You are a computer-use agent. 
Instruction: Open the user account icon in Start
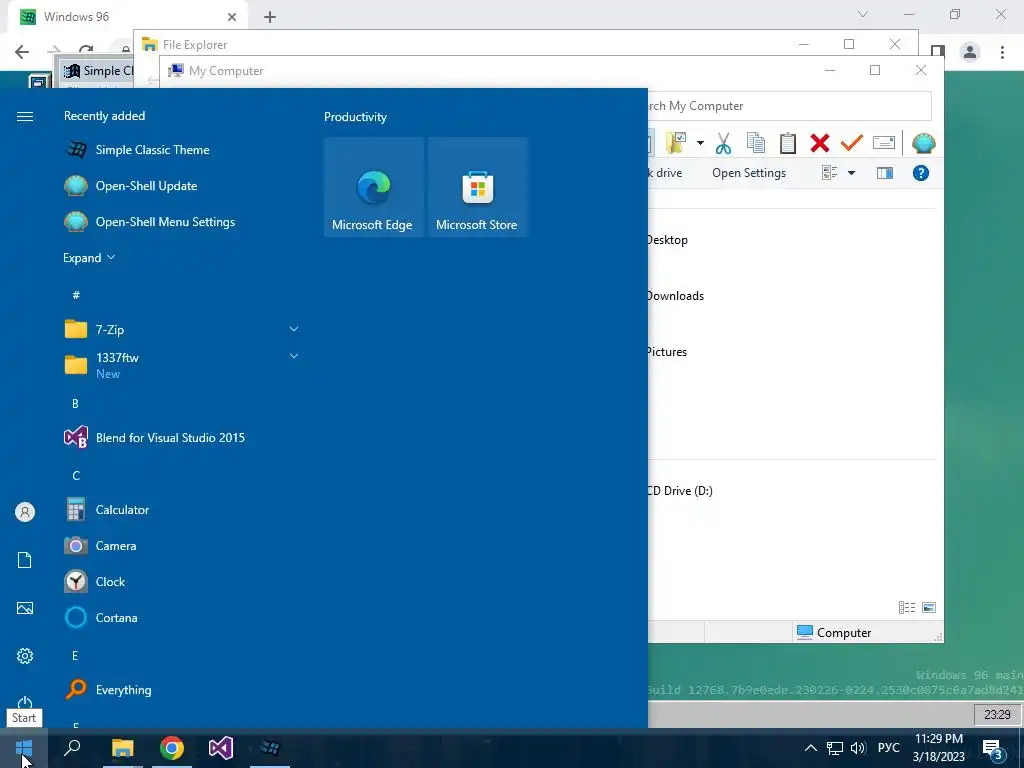coord(25,512)
